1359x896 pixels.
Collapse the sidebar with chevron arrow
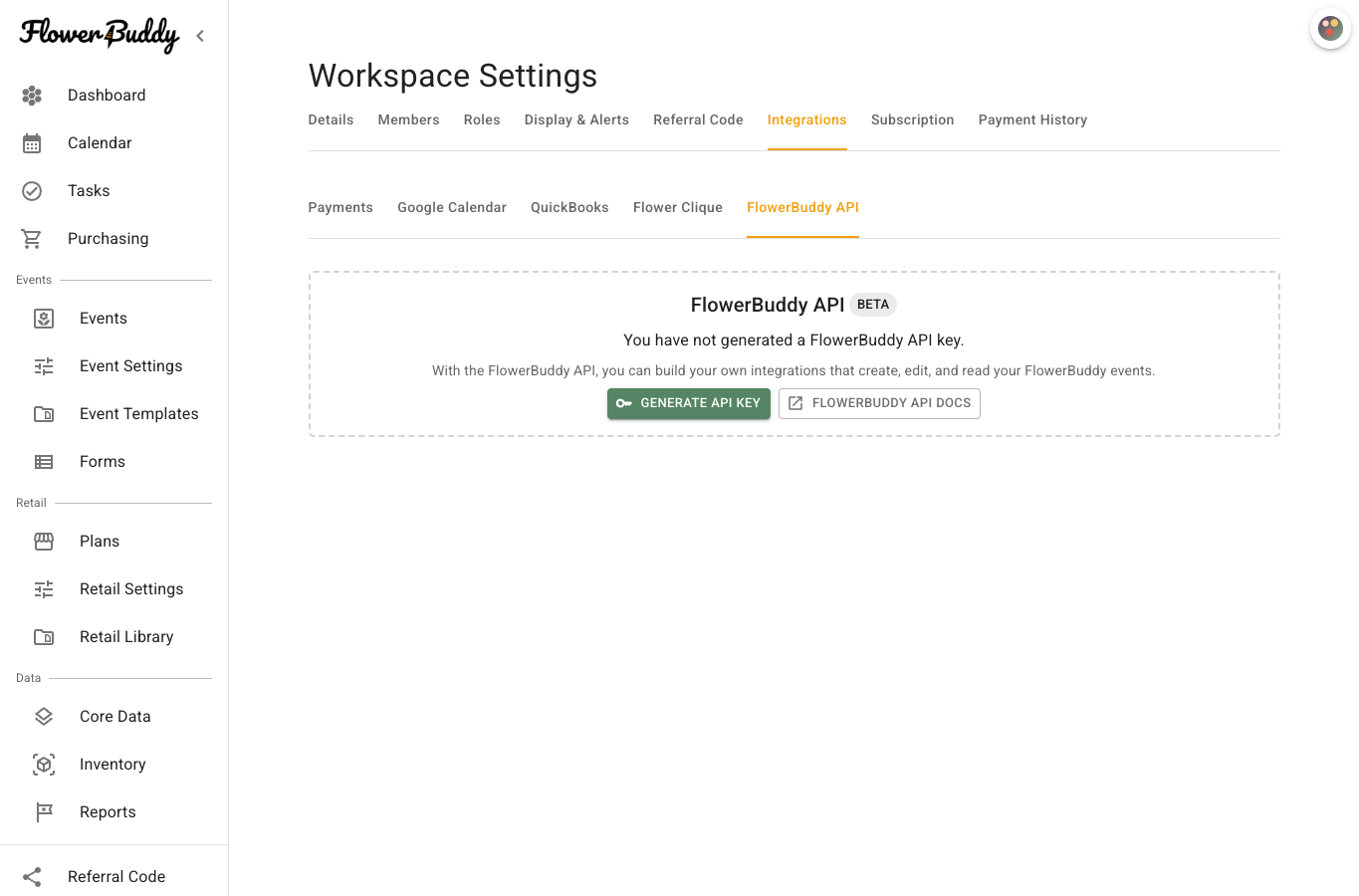click(x=200, y=36)
